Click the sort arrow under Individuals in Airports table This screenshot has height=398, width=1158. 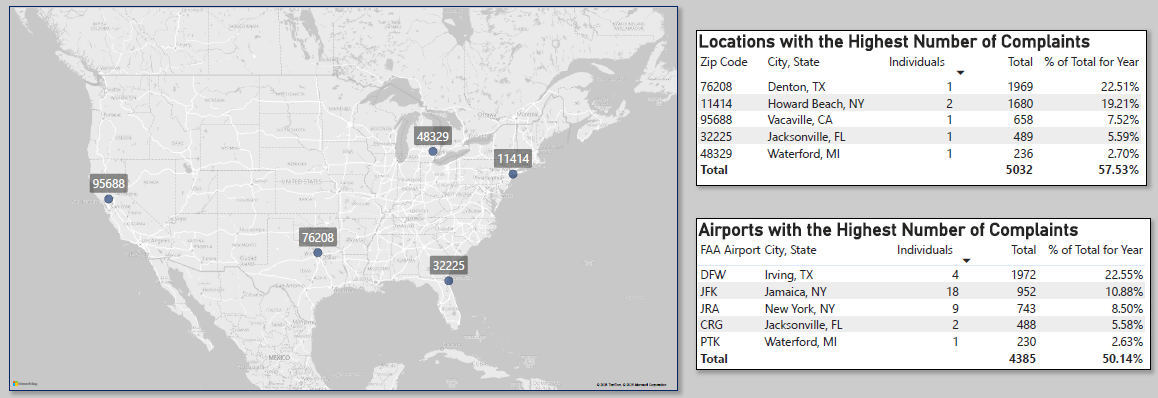(x=967, y=260)
